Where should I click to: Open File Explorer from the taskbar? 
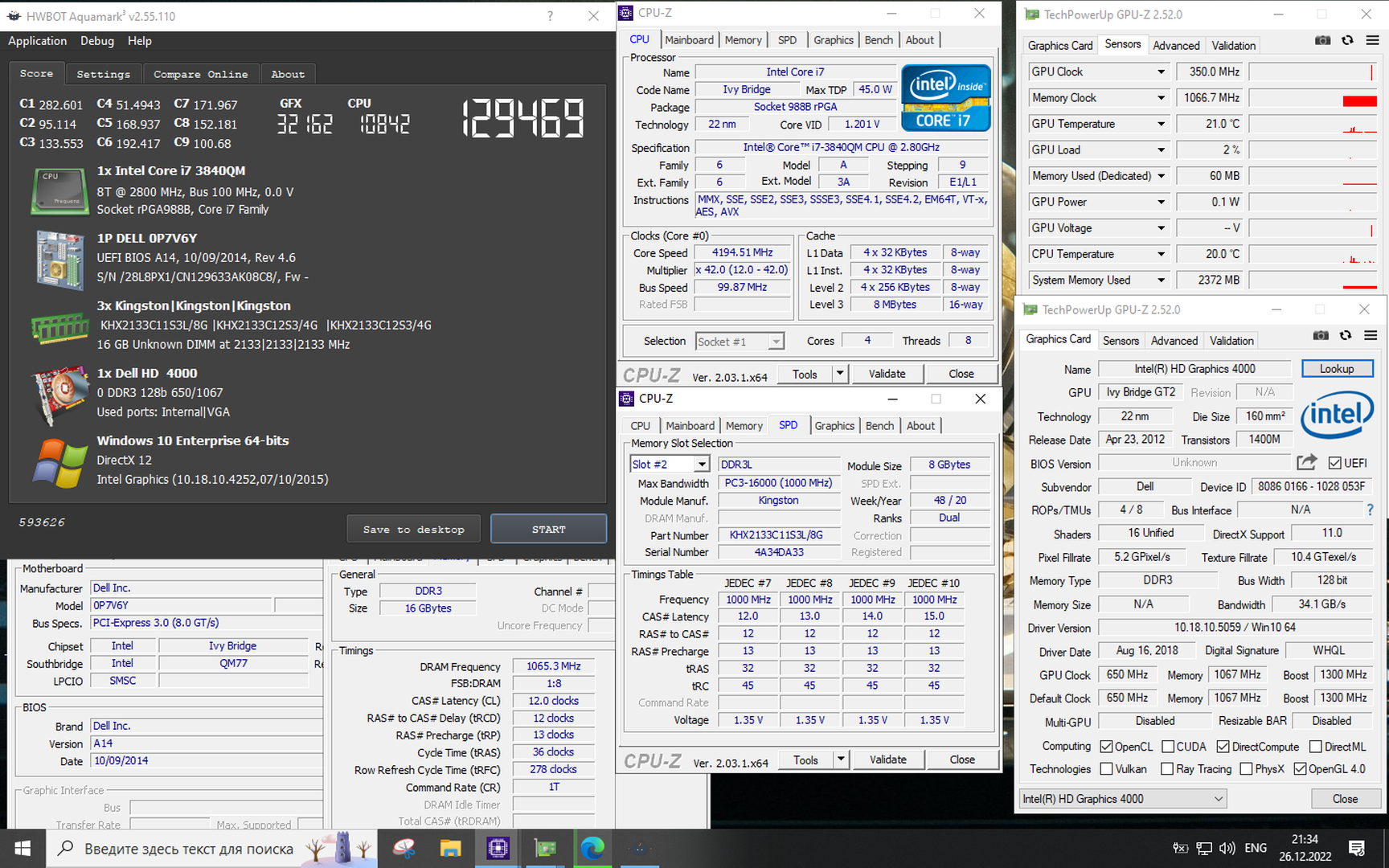[450, 849]
